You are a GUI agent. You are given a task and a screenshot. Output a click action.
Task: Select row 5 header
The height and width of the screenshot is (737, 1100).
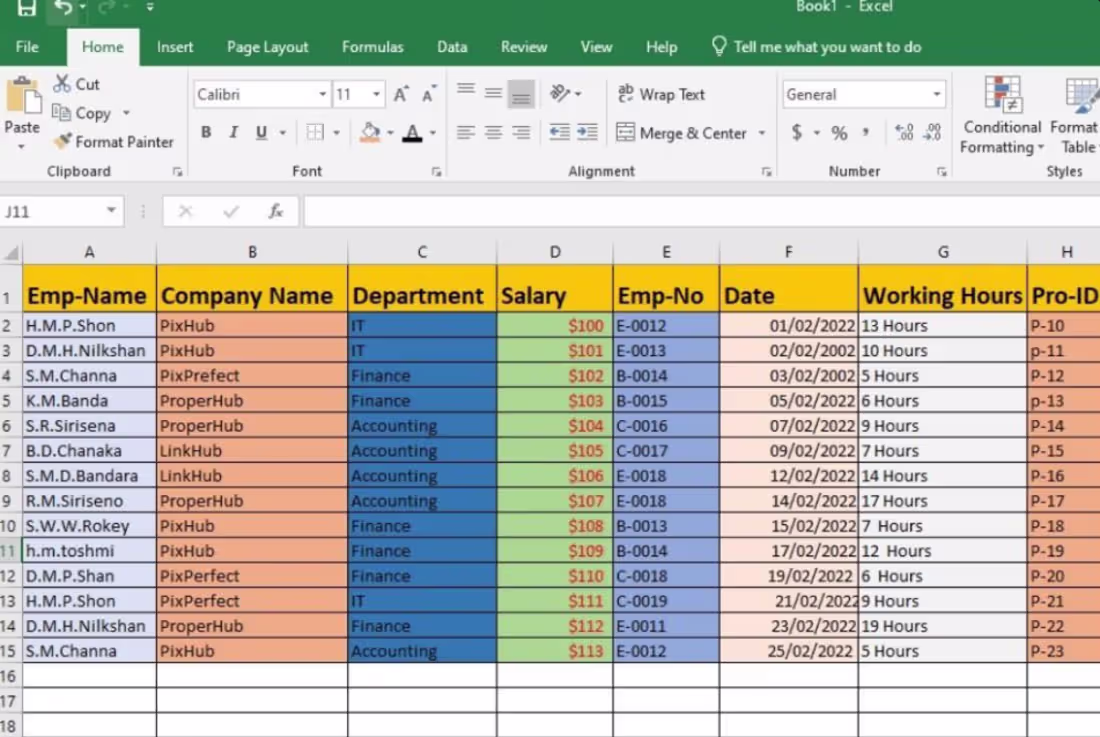click(x=7, y=401)
